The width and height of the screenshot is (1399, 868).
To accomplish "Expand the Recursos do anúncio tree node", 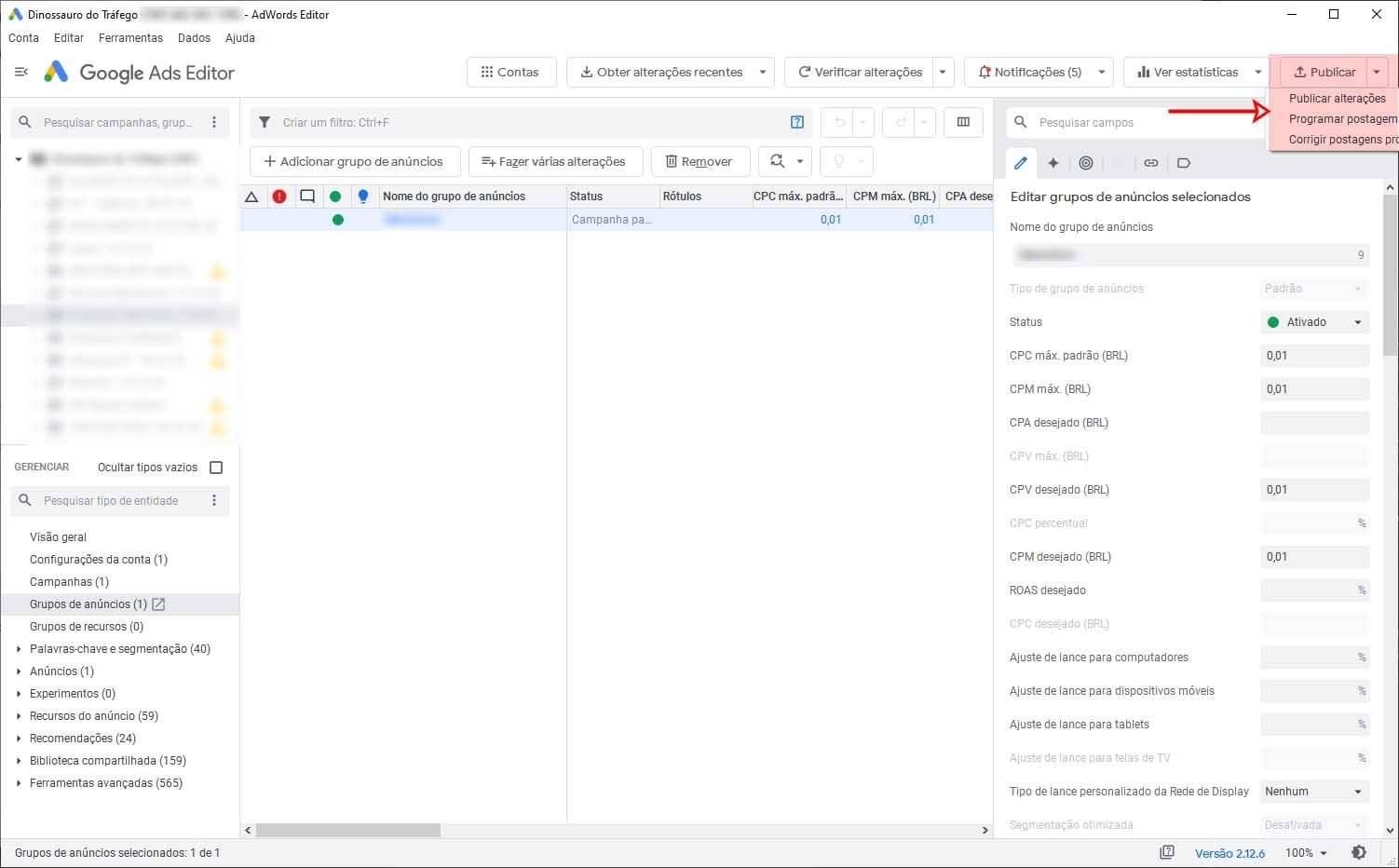I will [x=19, y=716].
